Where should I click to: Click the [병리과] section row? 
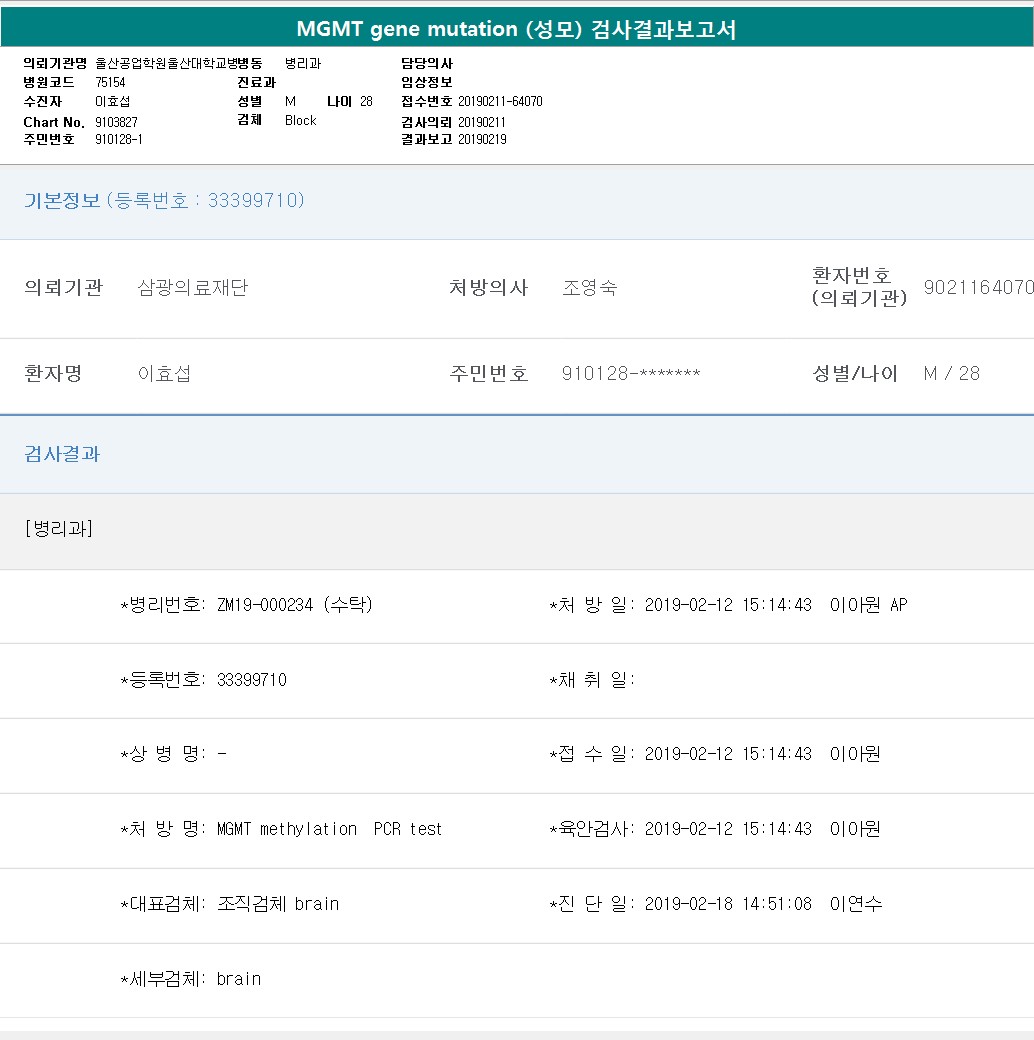(58, 529)
